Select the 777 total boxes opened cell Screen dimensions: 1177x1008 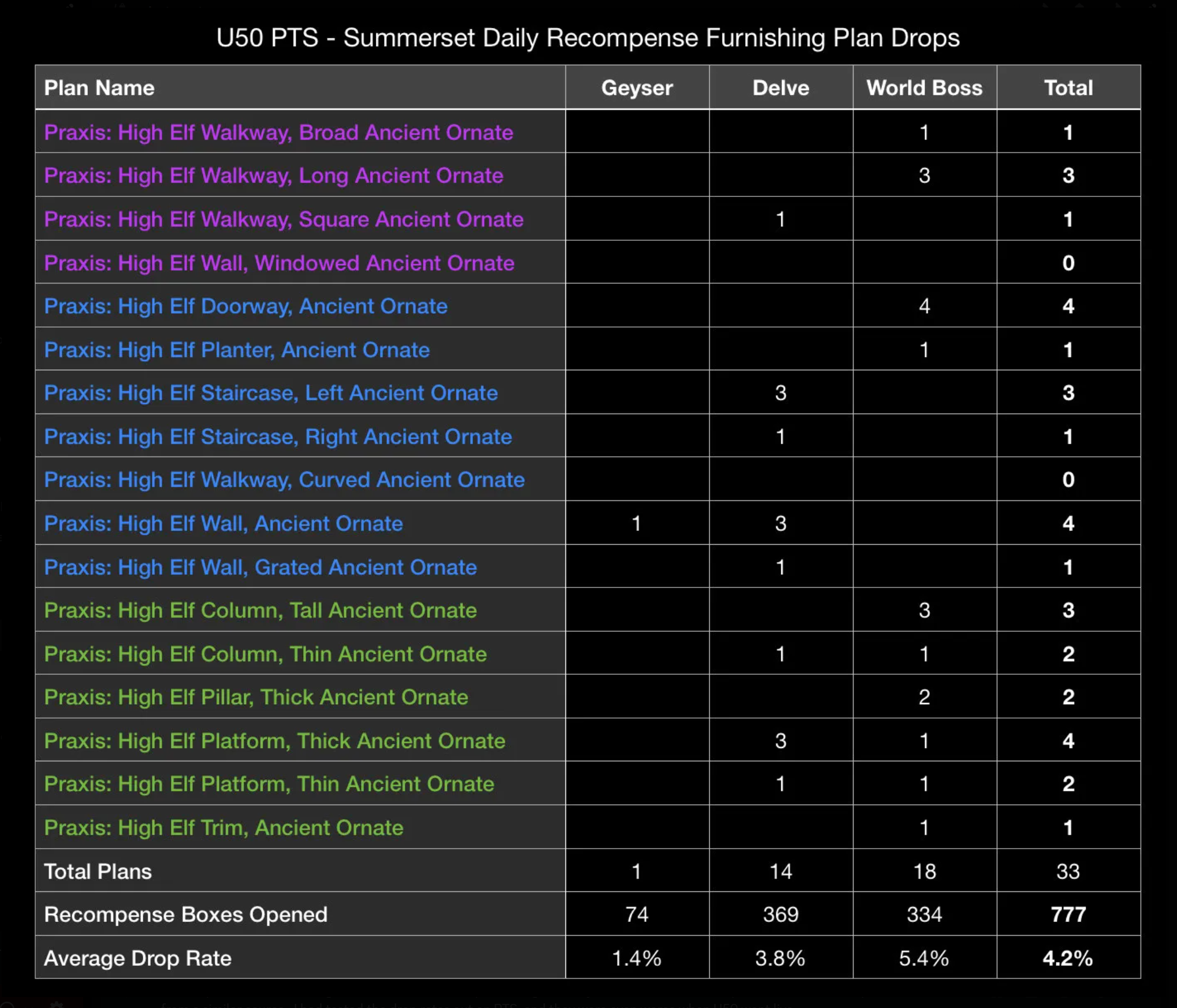coord(1068,914)
